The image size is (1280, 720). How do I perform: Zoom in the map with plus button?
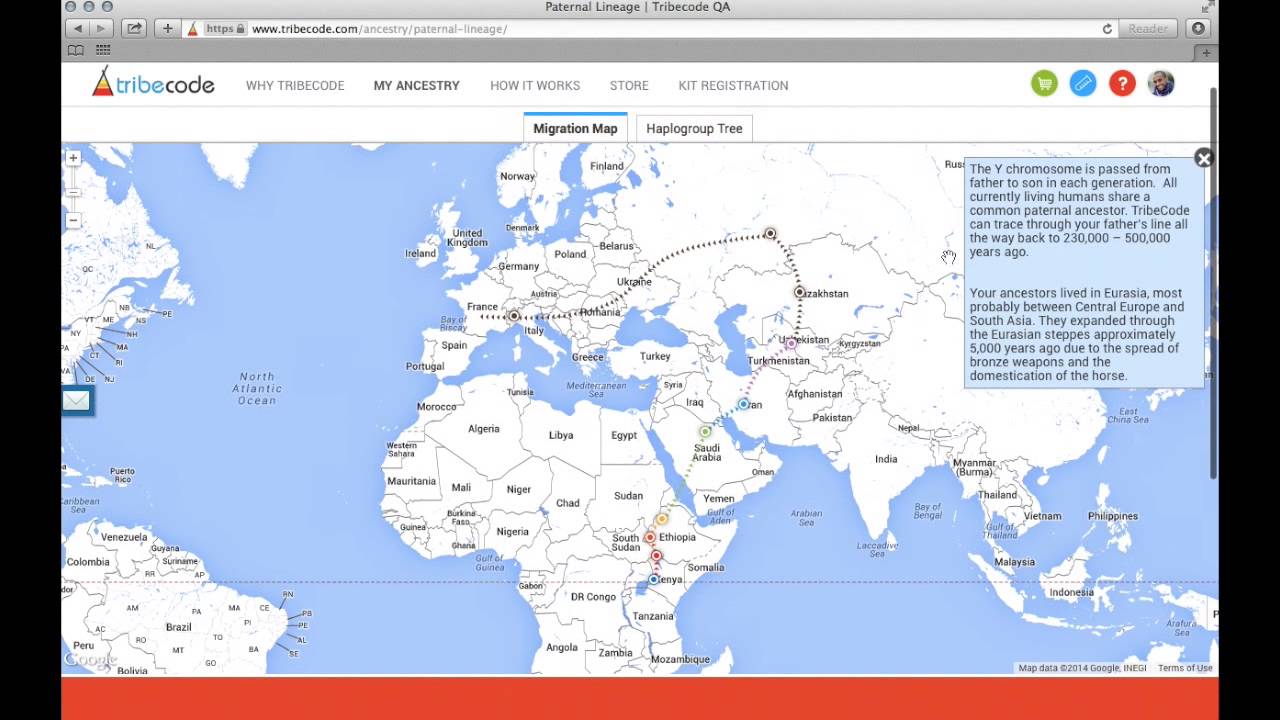[x=73, y=158]
